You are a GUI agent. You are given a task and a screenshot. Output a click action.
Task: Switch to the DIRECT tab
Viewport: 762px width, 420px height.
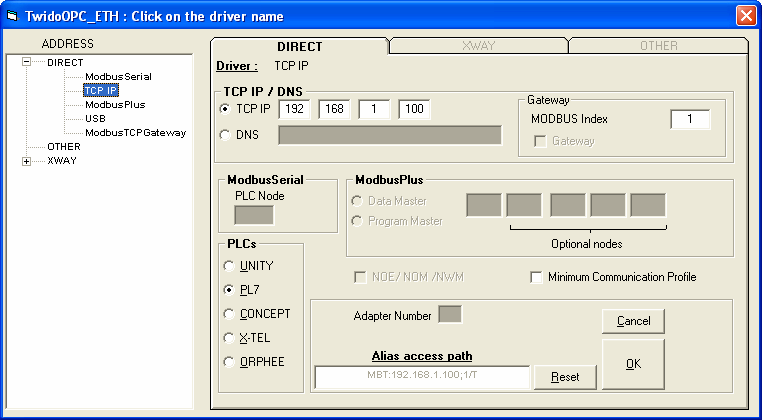[x=299, y=47]
